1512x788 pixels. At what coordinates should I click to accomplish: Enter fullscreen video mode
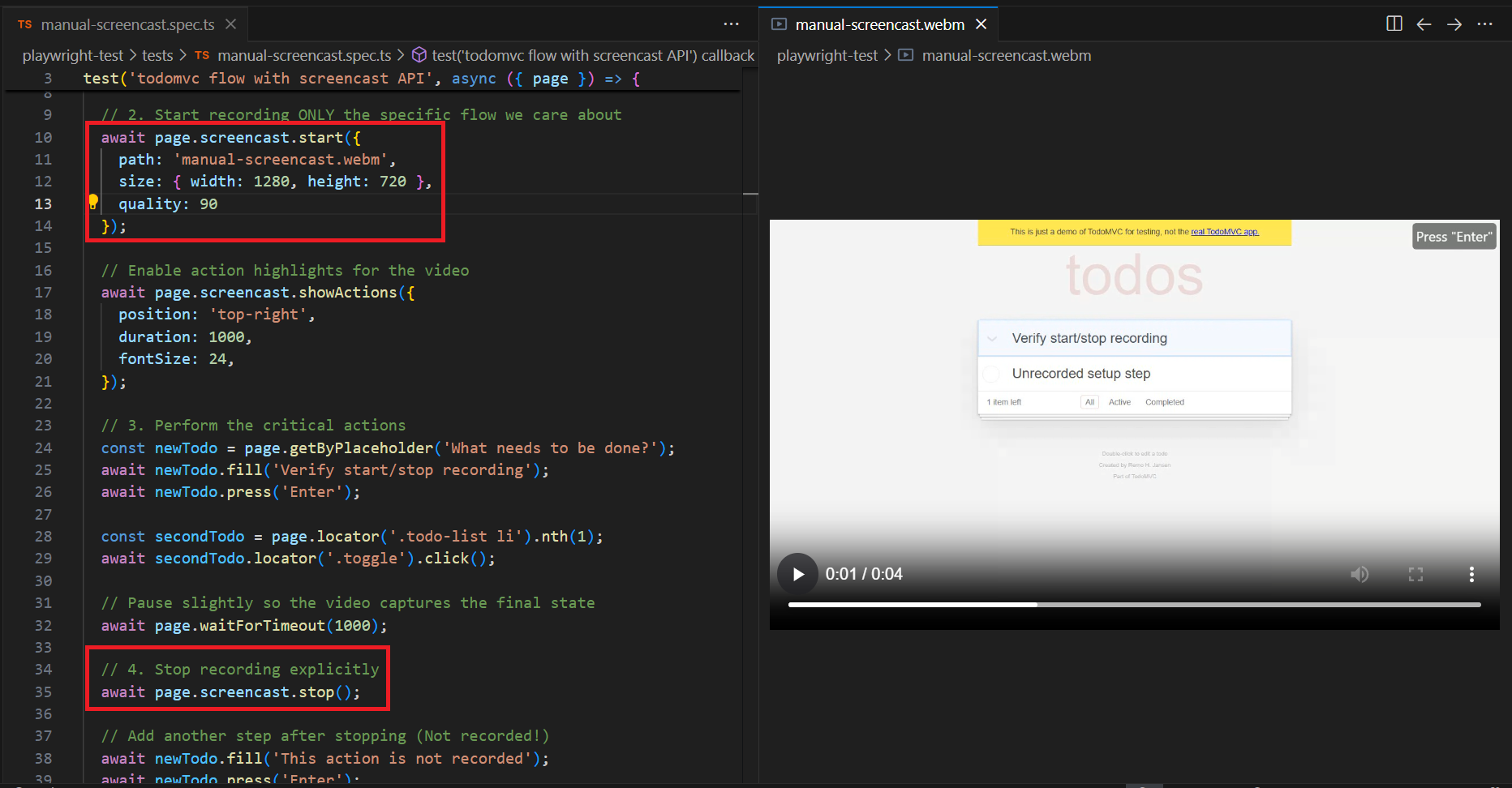coord(1415,574)
